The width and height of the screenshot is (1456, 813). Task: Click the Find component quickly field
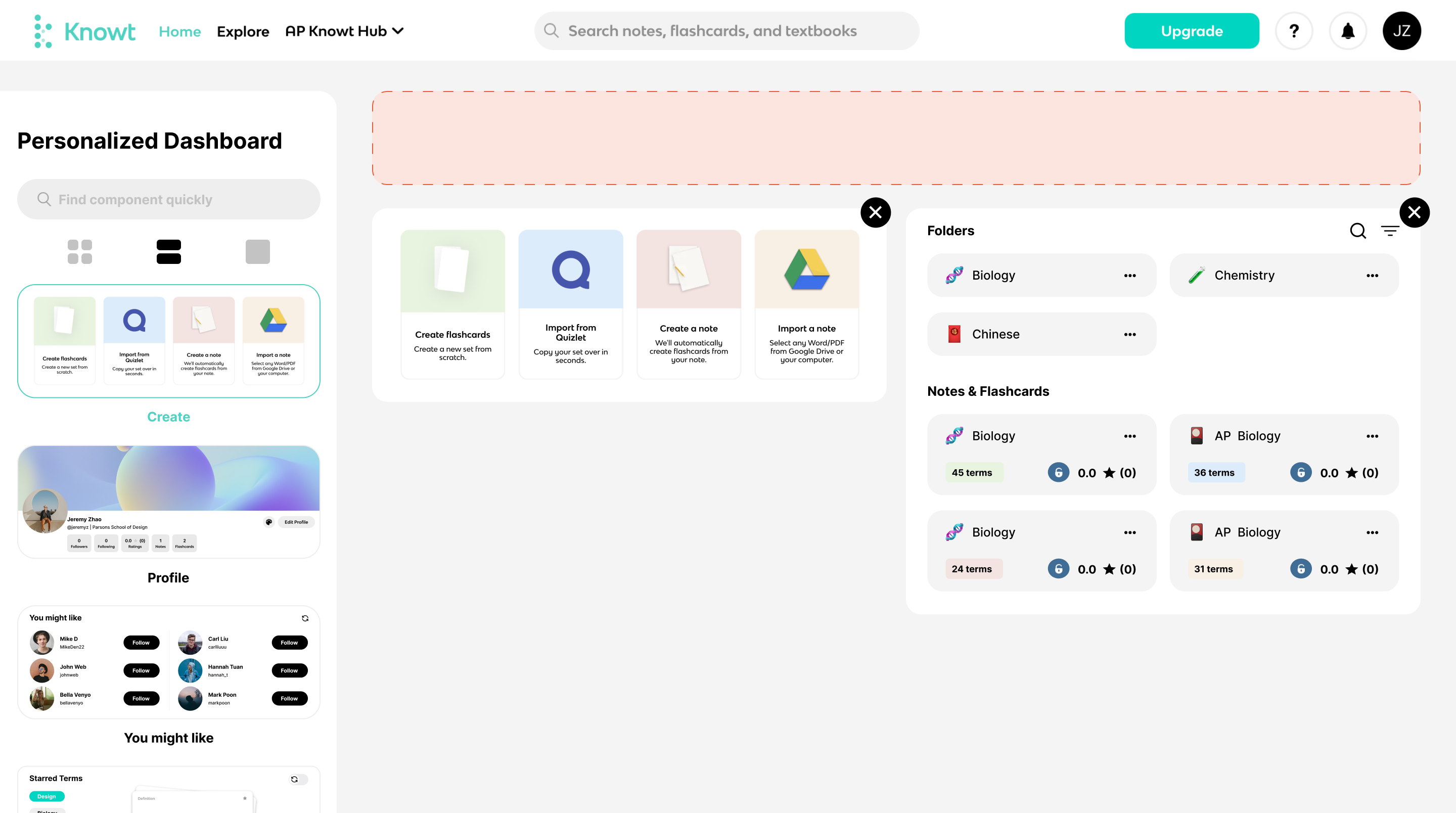pos(168,200)
